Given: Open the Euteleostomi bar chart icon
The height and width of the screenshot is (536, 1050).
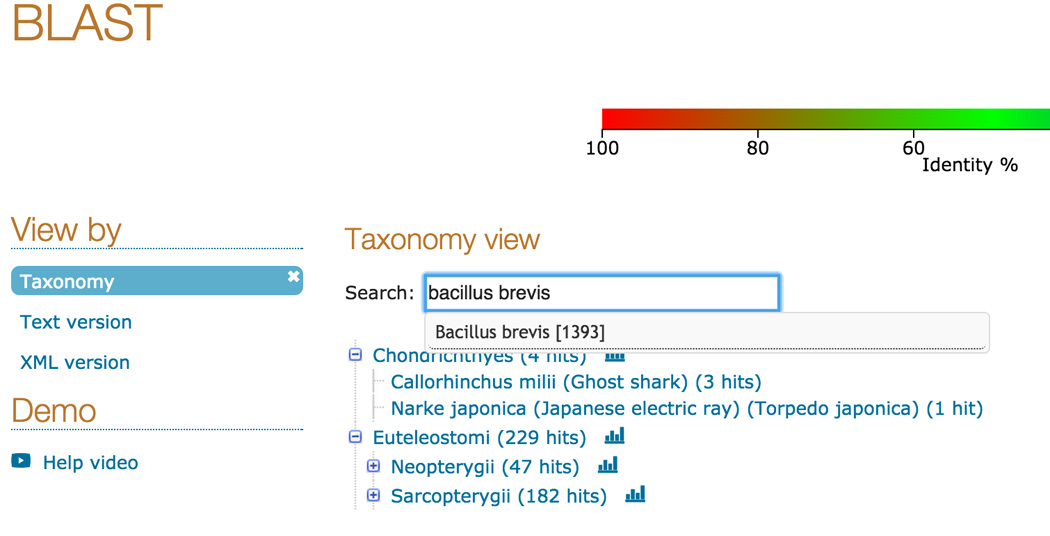Looking at the screenshot, I should (614, 436).
